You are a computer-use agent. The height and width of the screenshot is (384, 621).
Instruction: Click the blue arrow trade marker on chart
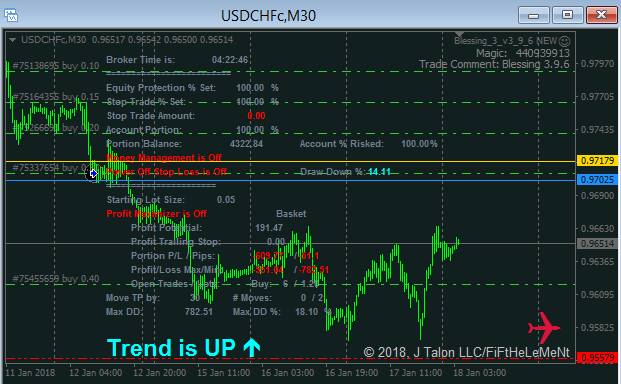pyautogui.click(x=93, y=173)
